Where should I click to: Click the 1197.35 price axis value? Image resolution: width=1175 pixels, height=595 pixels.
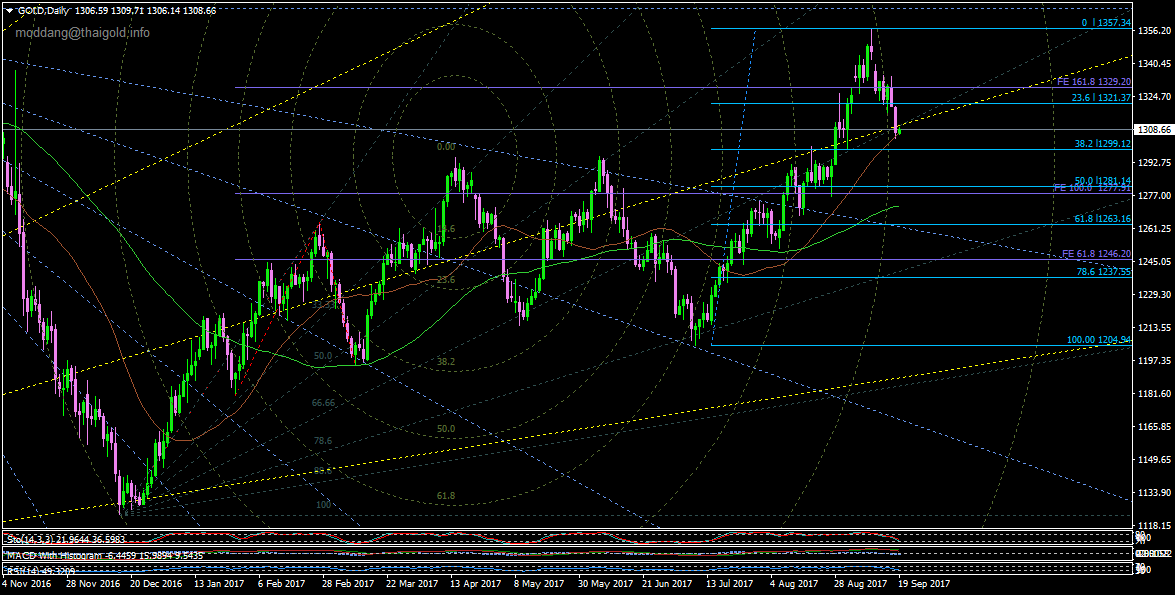click(x=1155, y=360)
